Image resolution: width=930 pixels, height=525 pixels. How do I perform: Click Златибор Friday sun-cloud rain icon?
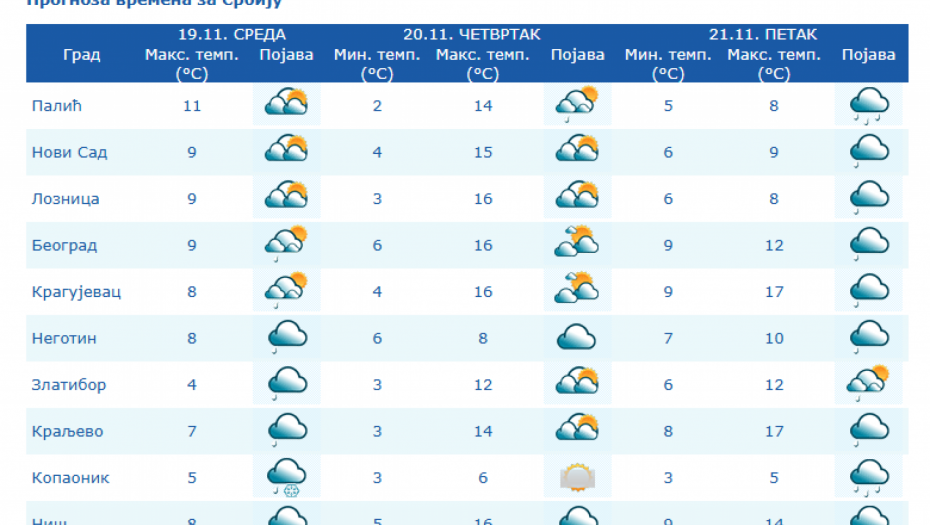(x=868, y=385)
